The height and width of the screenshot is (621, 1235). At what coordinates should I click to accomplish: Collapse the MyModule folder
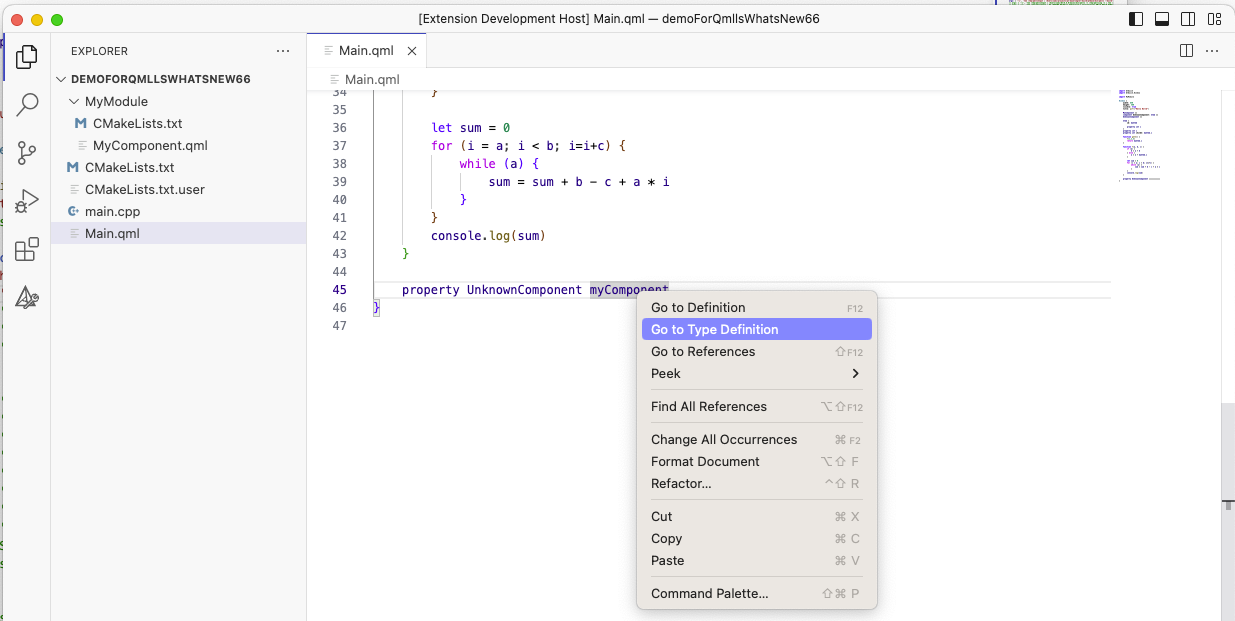pyautogui.click(x=73, y=101)
